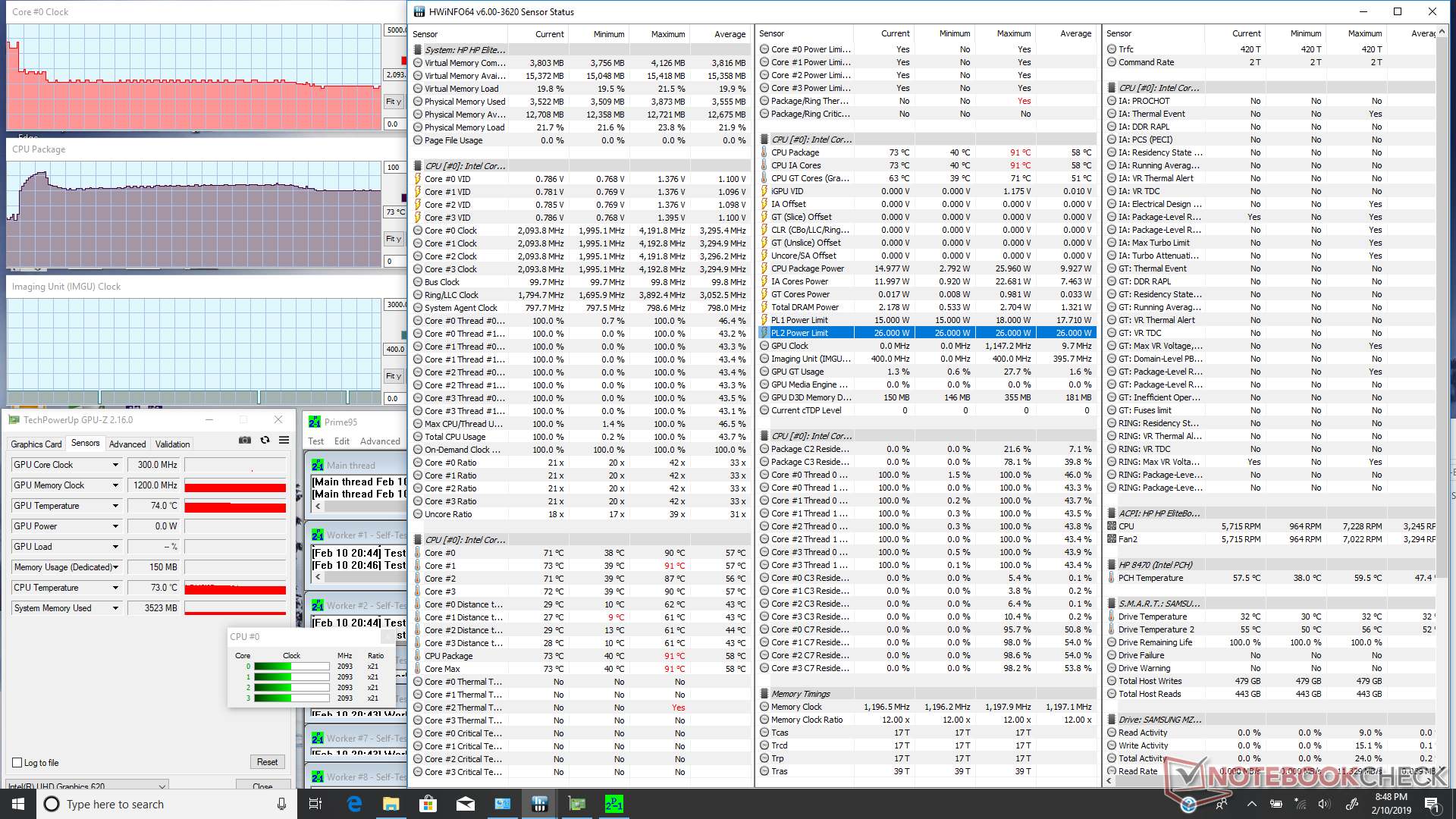The height and width of the screenshot is (819, 1456).
Task: Enable the Log to file checkbox
Action: tap(17, 763)
